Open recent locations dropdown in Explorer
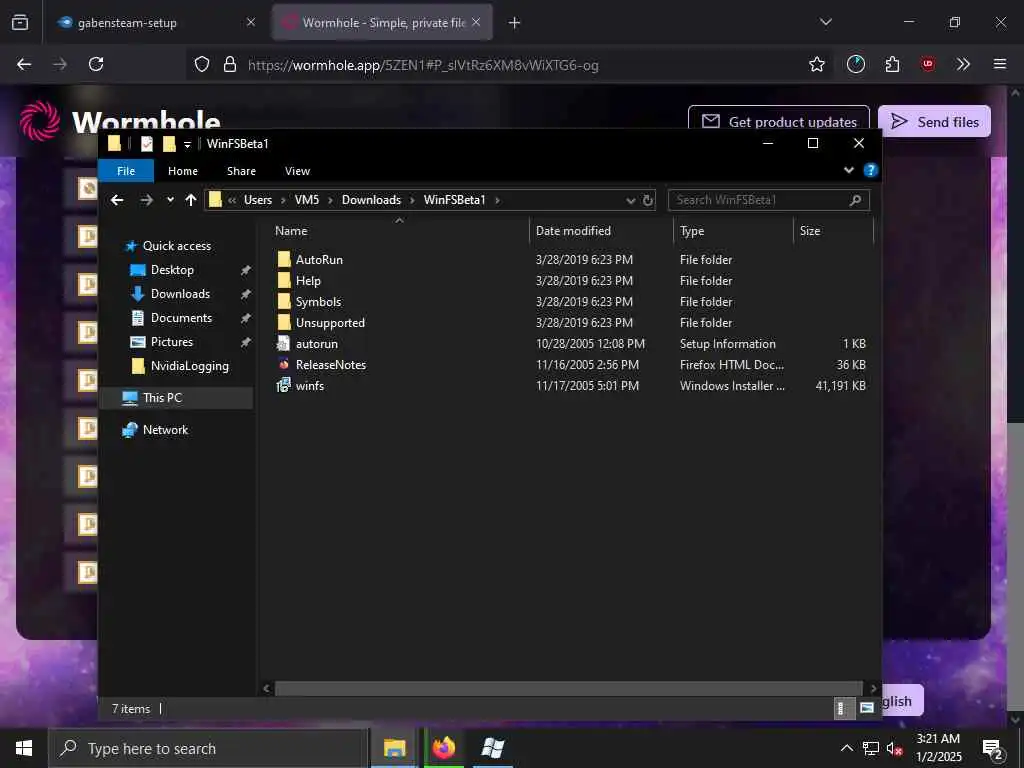1024x768 pixels. coord(170,200)
